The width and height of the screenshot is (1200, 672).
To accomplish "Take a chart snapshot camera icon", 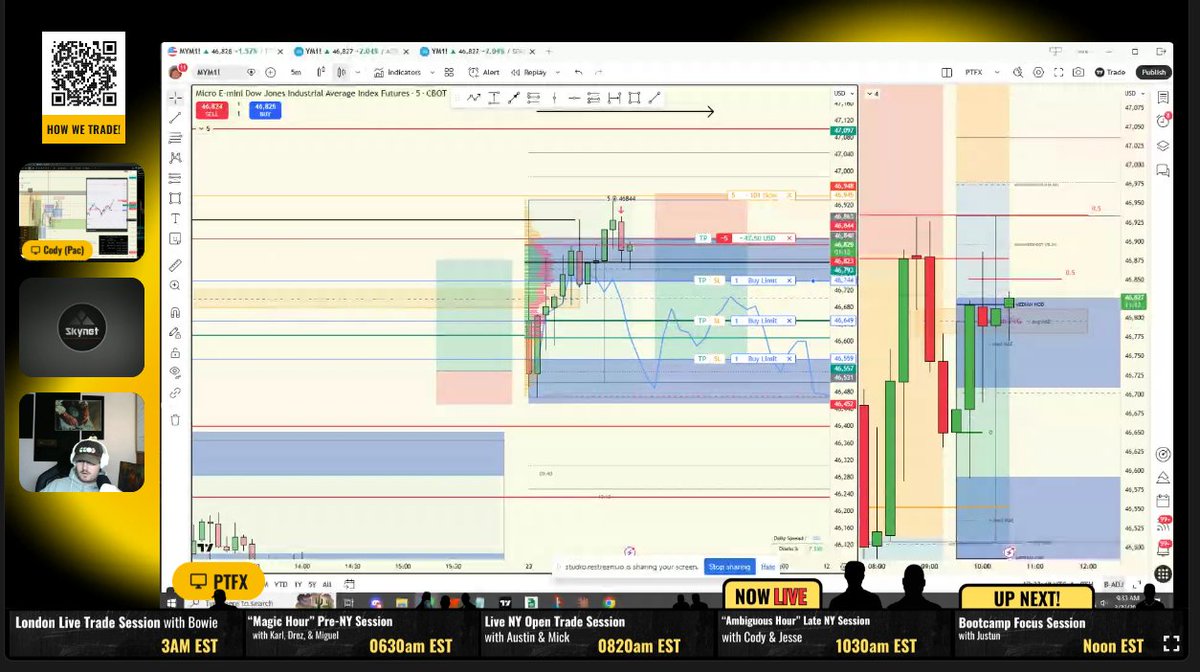I will click(x=1078, y=72).
